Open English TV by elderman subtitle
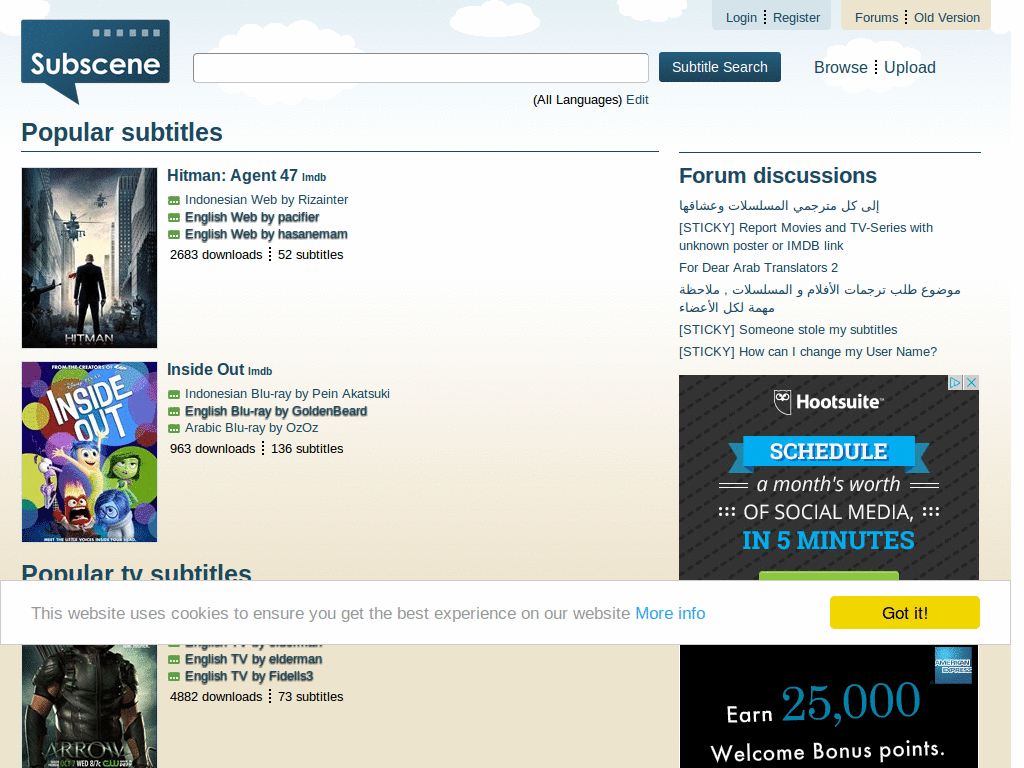Viewport: 1024px width, 768px height. 253,659
